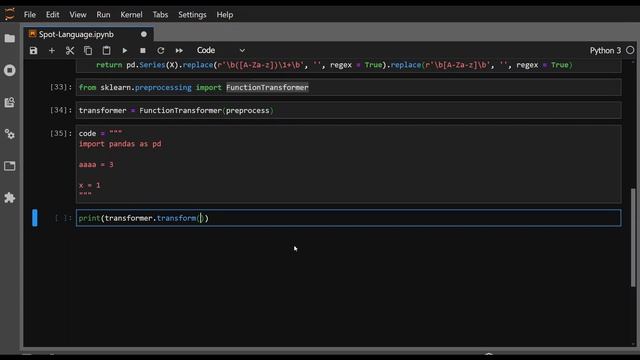Click the JupyterLab logo icon
Screen dimensions: 640x360
pyautogui.click(x=9, y=14)
